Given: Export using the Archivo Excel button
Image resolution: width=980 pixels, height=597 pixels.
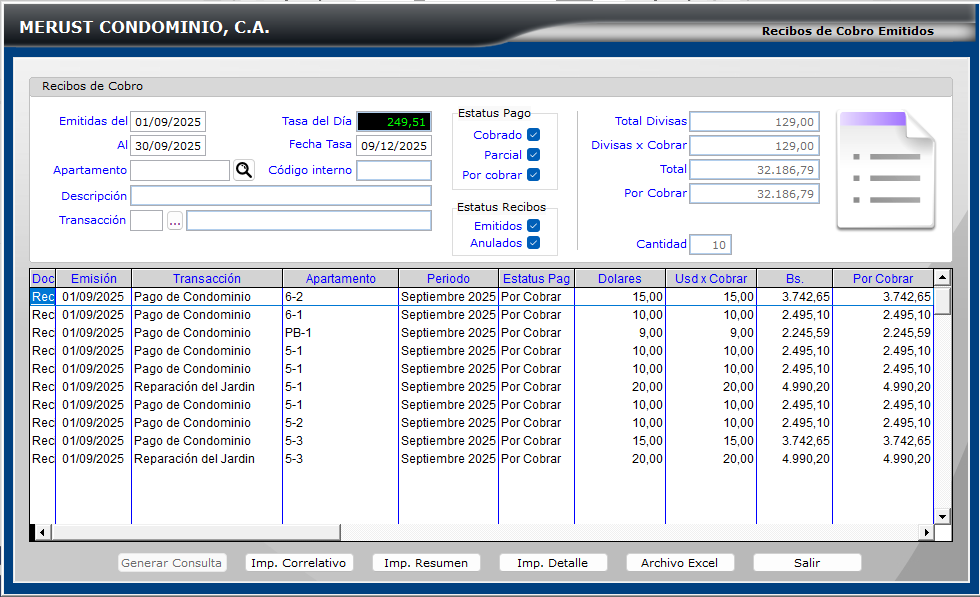Looking at the screenshot, I should click(679, 563).
